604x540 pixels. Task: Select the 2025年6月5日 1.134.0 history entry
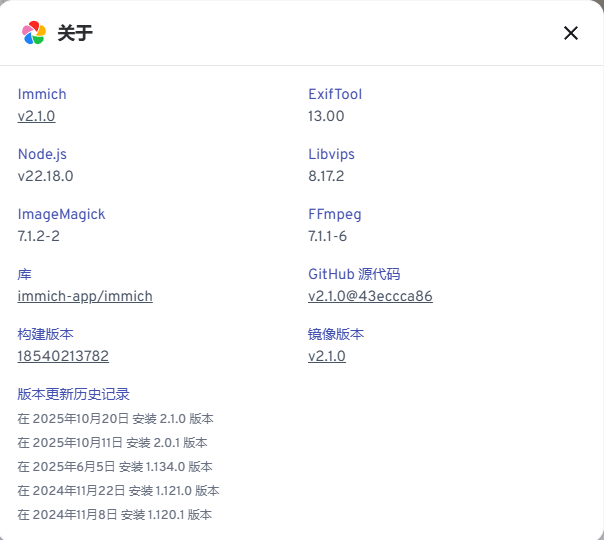point(115,467)
